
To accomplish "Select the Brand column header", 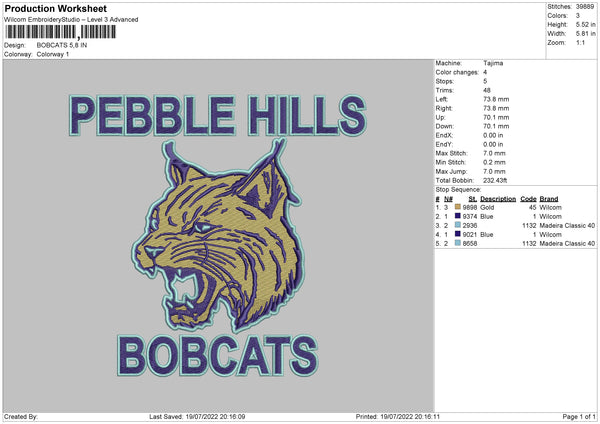I will click(549, 199).
